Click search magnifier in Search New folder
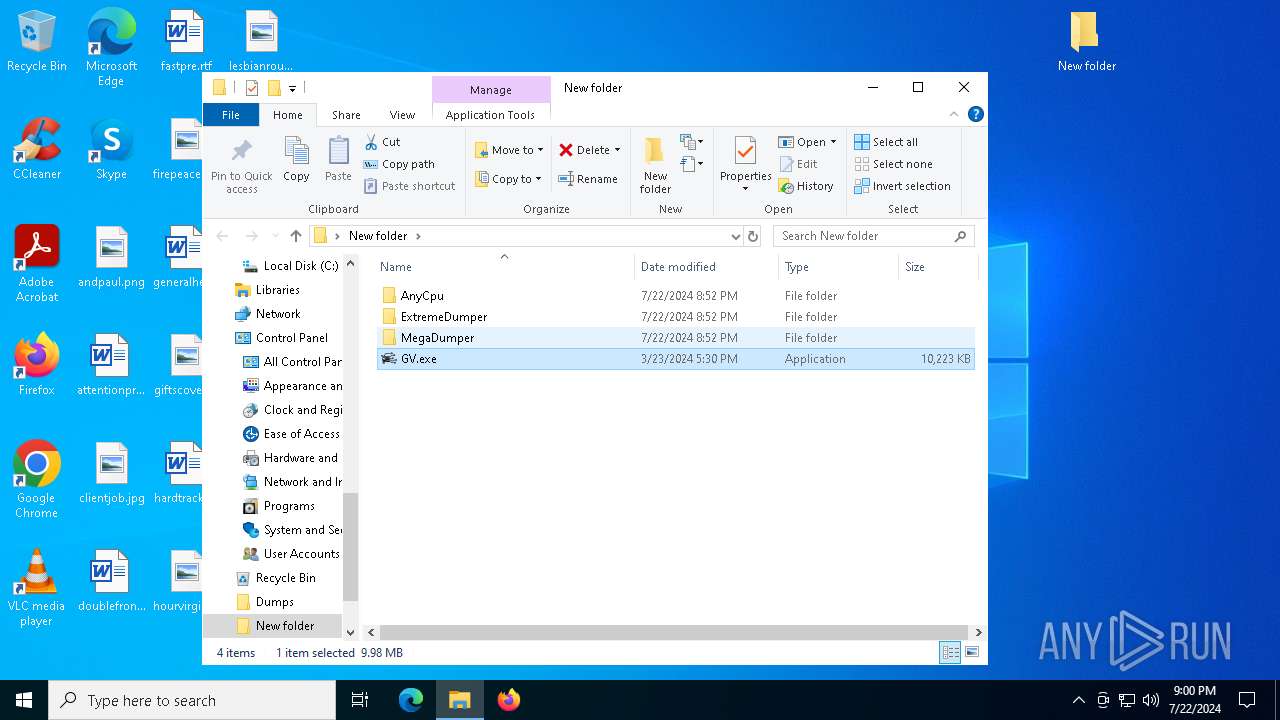The width and height of the screenshot is (1280, 720). pos(960,236)
